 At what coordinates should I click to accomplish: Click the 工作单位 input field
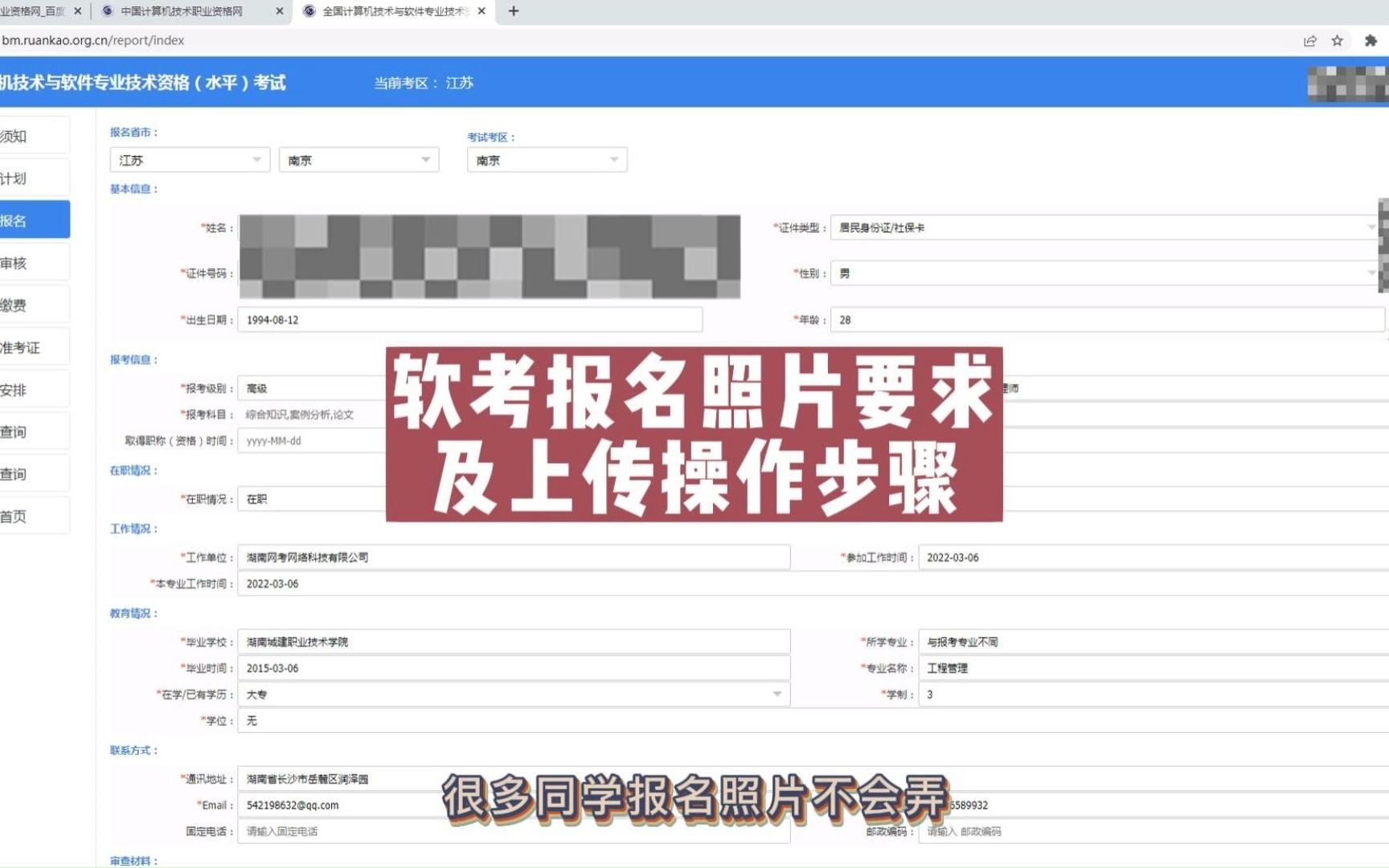514,558
